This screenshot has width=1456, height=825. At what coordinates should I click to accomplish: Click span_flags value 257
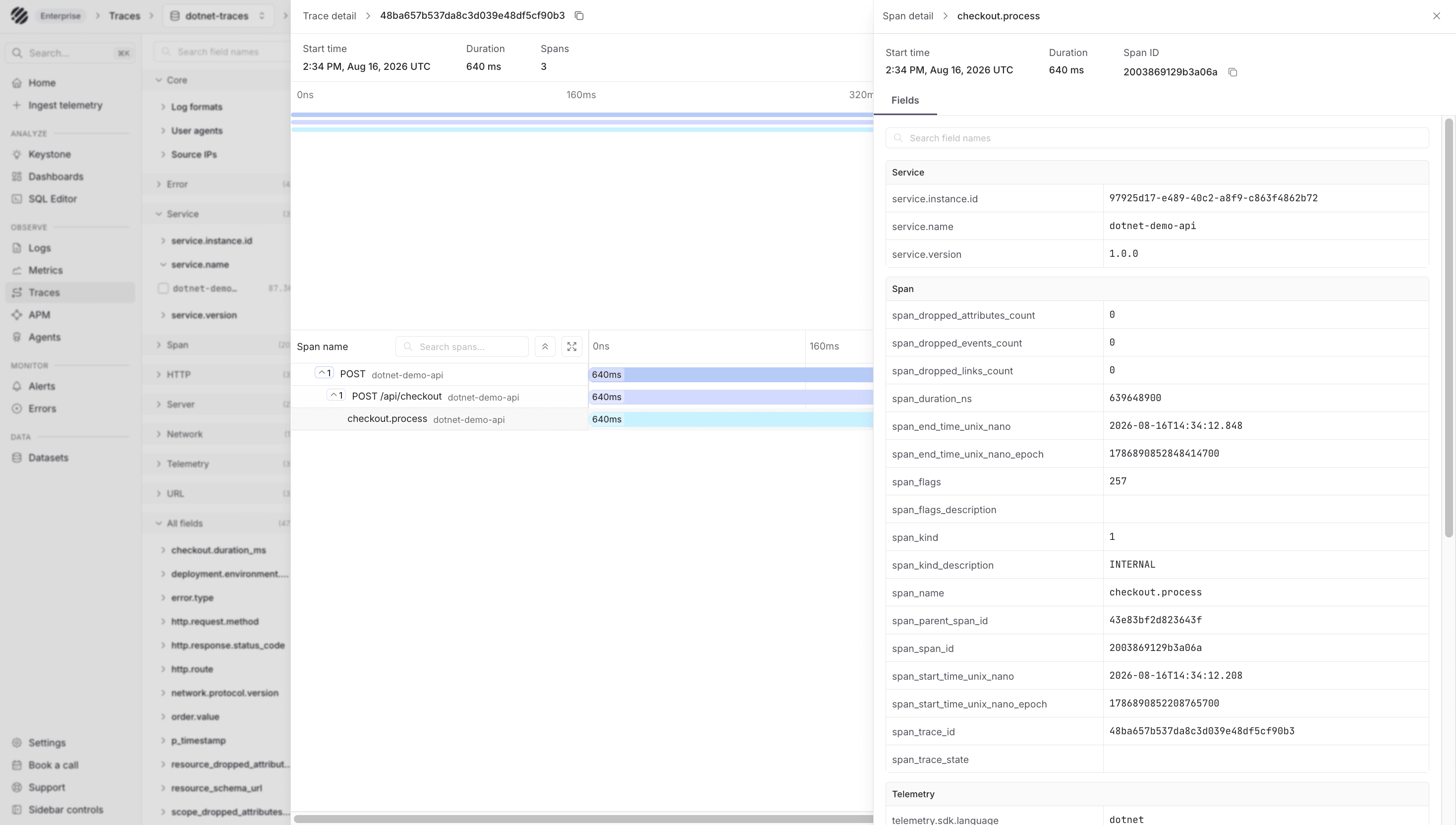point(1118,481)
